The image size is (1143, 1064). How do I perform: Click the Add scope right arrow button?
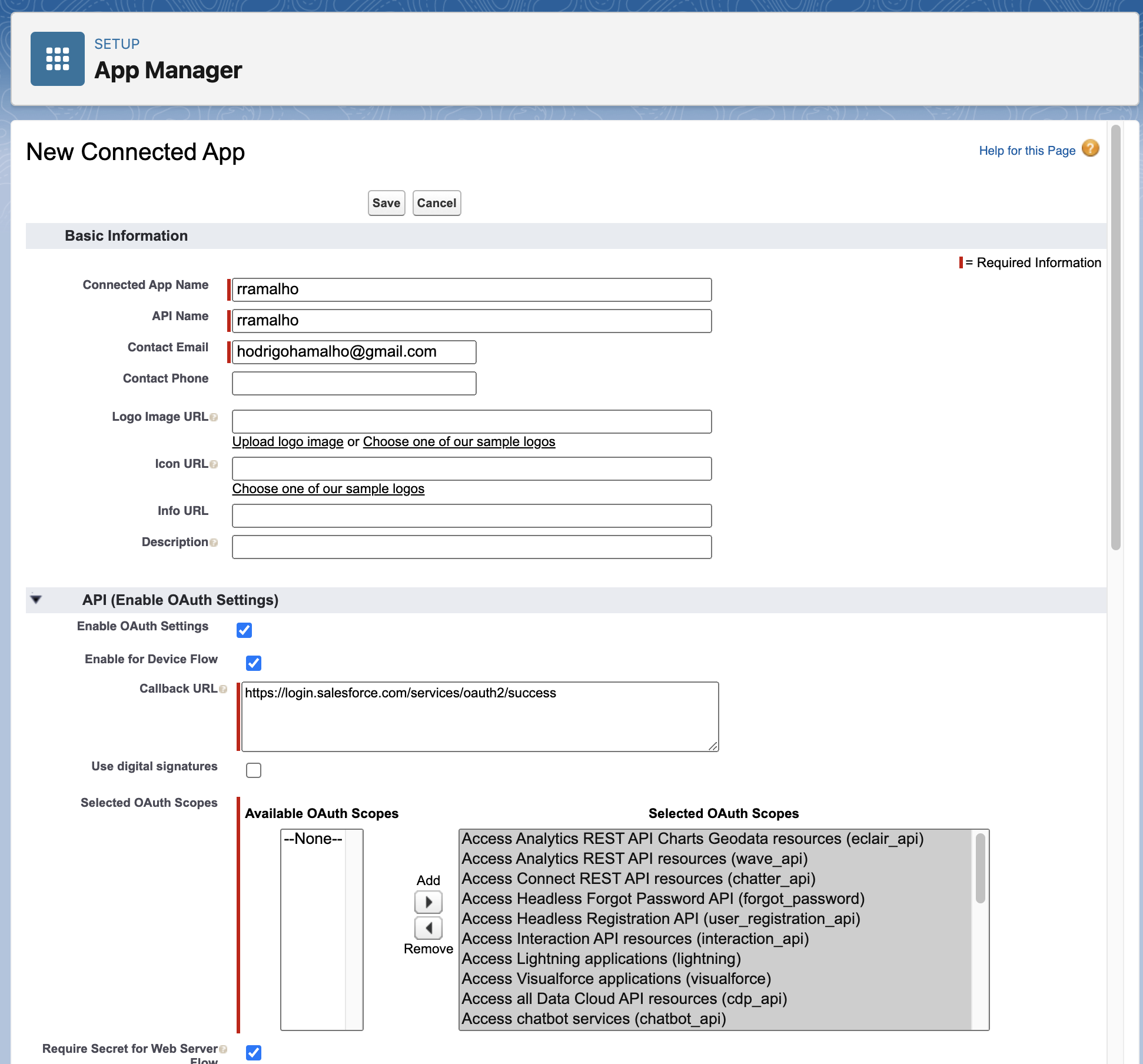coord(428,902)
